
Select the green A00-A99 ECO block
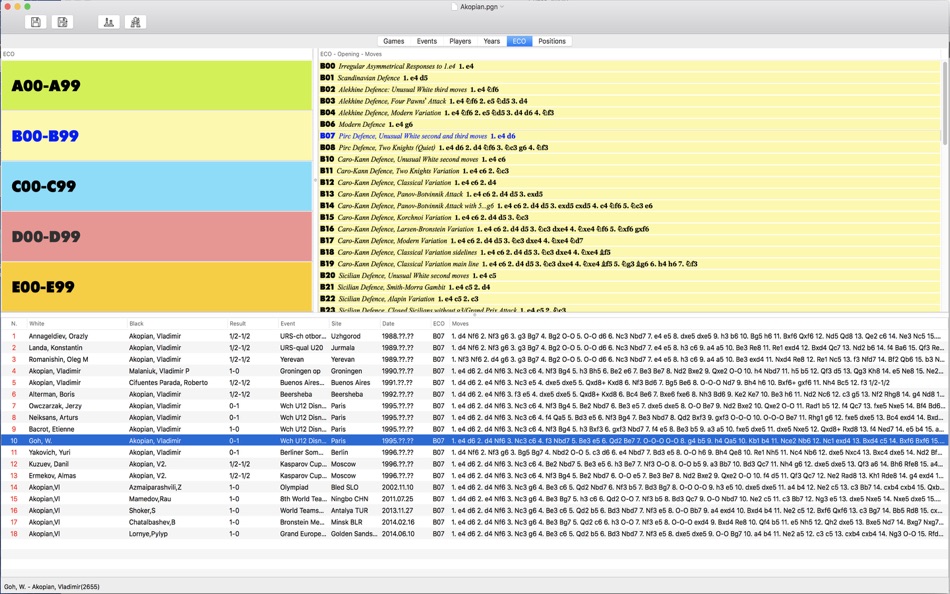(x=156, y=85)
